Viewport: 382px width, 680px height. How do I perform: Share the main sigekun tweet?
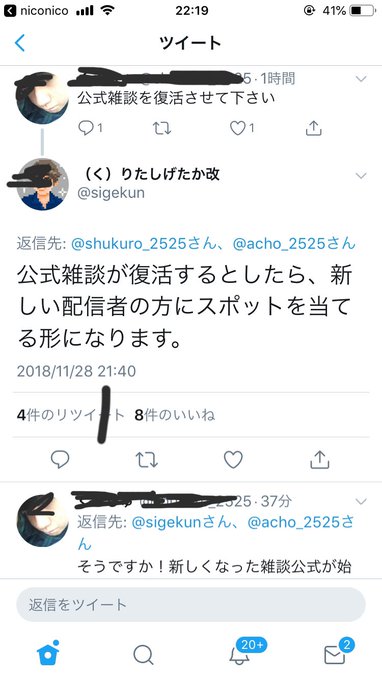(320, 459)
